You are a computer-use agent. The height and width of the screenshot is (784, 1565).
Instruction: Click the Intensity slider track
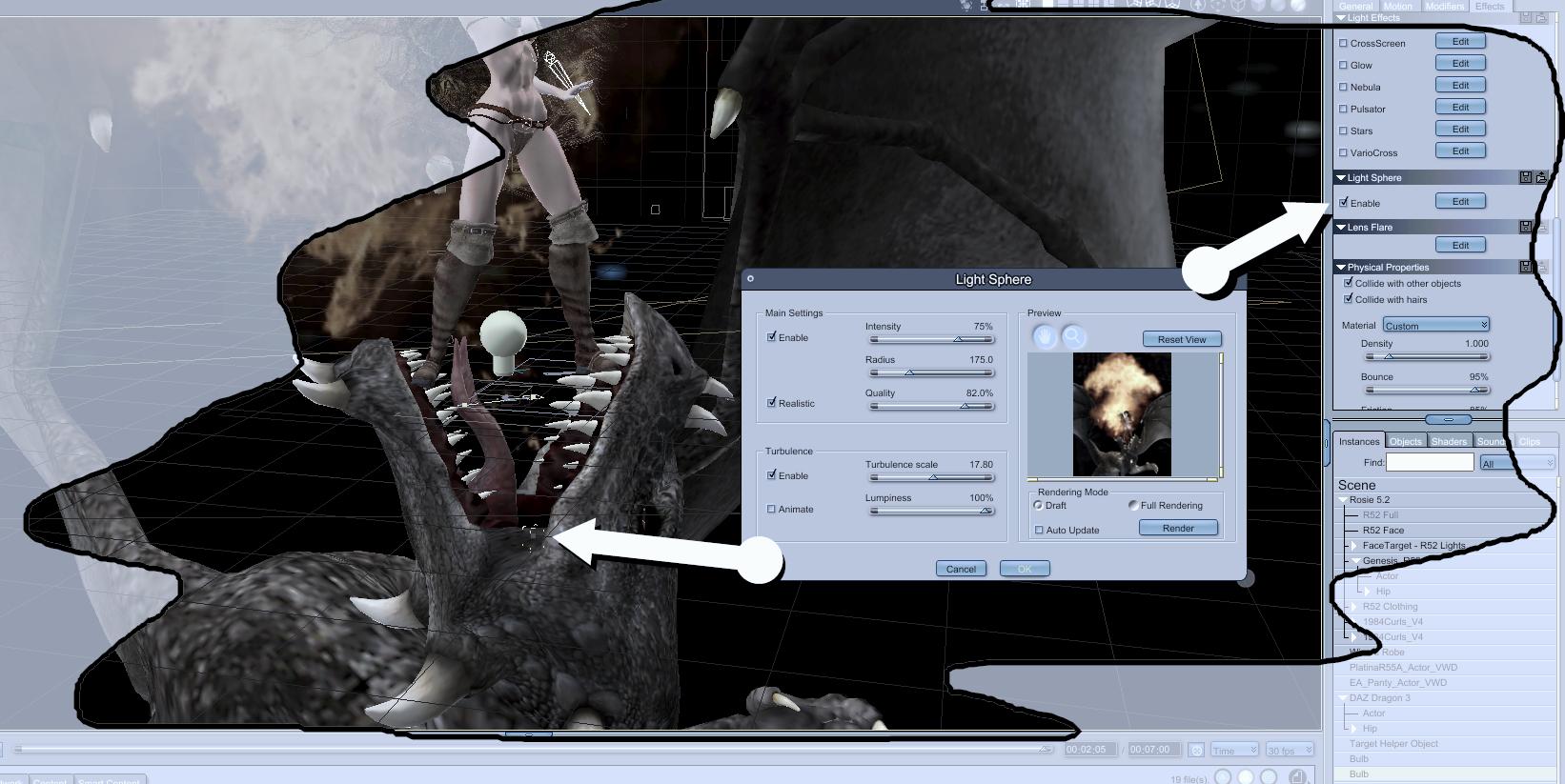click(x=932, y=339)
